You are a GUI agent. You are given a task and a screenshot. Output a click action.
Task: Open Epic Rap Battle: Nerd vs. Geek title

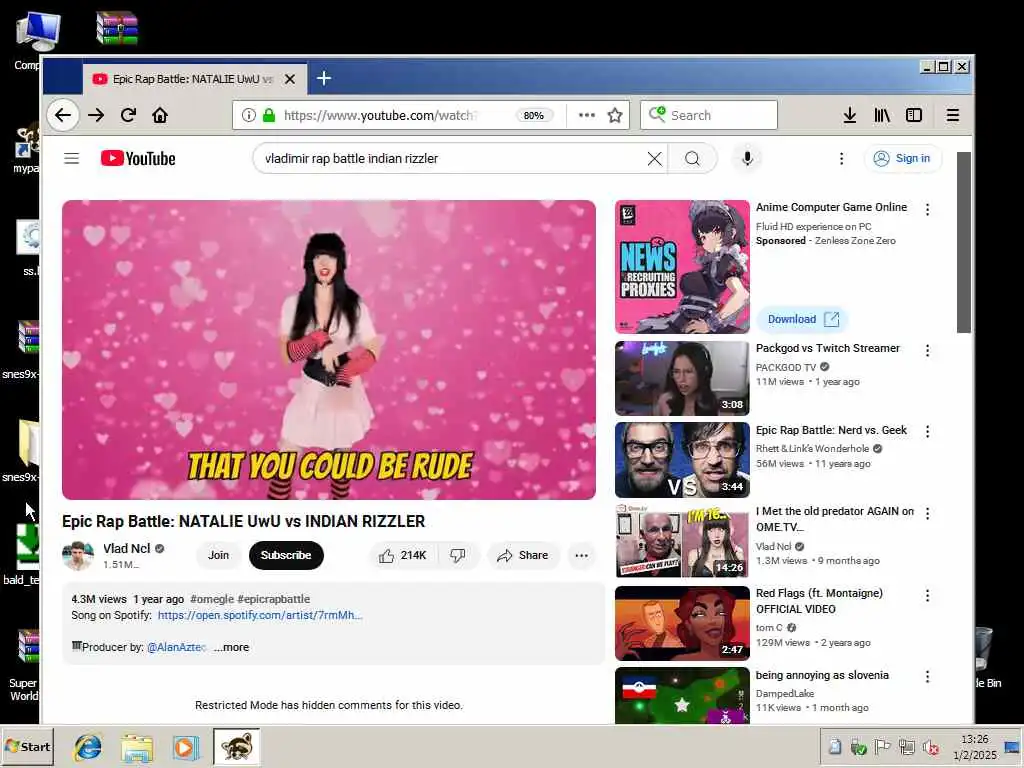(831, 430)
